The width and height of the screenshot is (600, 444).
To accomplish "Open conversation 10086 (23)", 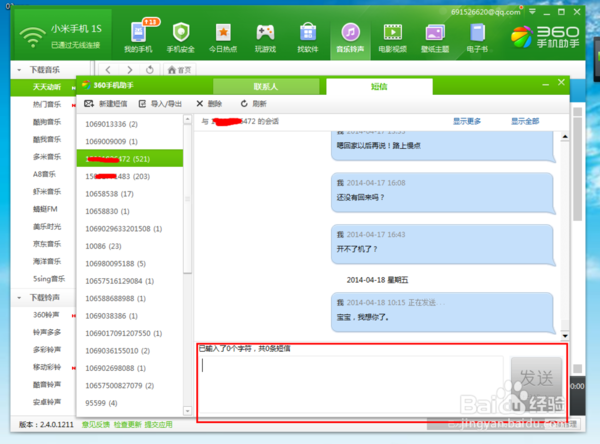I will click(x=130, y=246).
